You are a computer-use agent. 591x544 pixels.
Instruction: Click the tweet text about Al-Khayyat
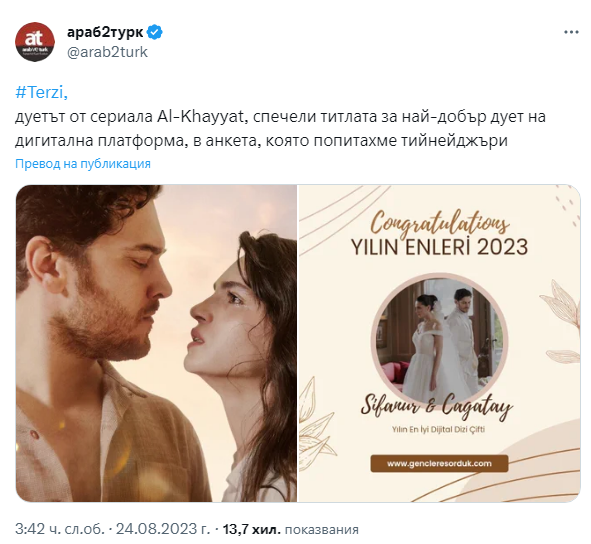pos(280,129)
